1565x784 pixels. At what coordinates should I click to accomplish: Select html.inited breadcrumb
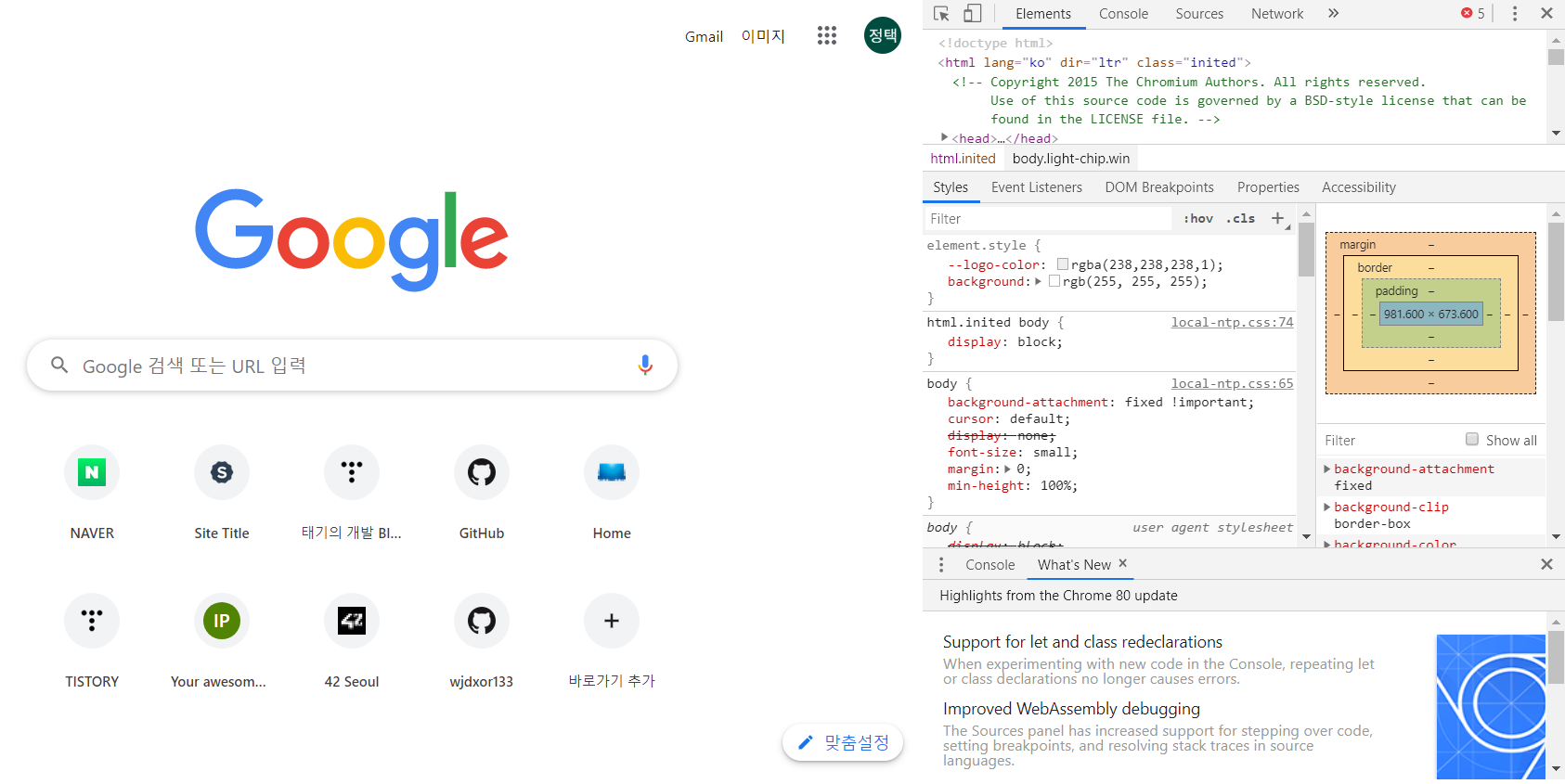point(963,159)
